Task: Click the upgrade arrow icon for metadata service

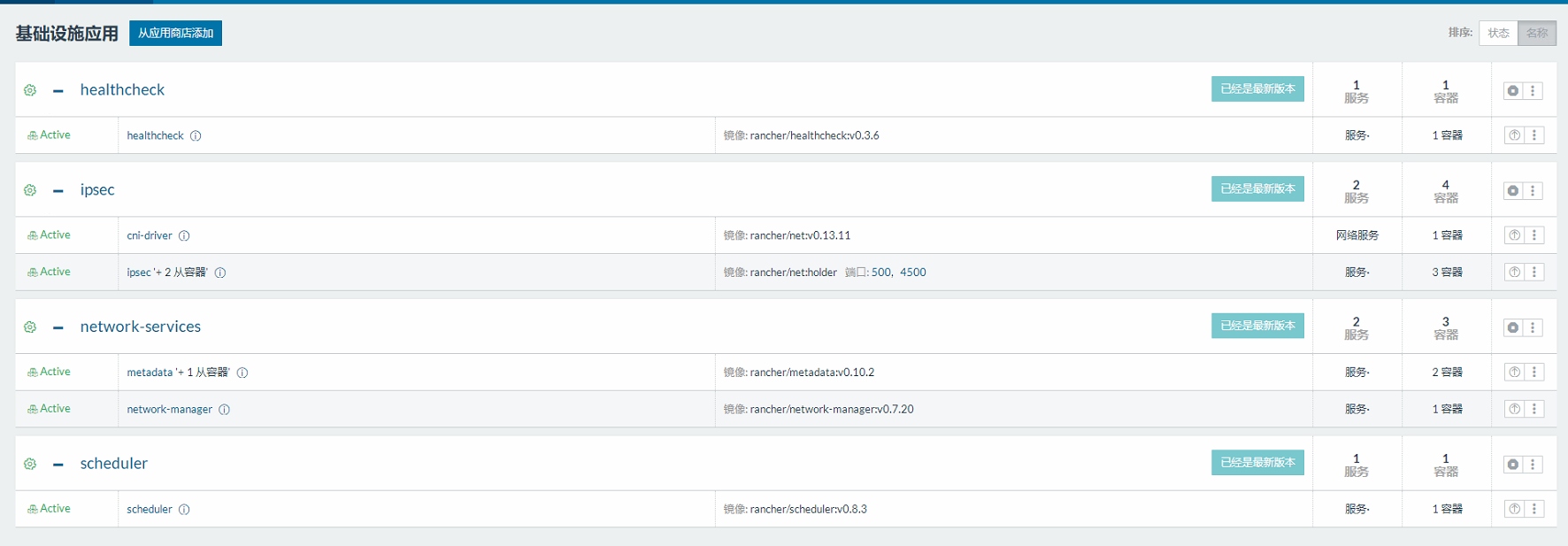Action: coord(1514,373)
